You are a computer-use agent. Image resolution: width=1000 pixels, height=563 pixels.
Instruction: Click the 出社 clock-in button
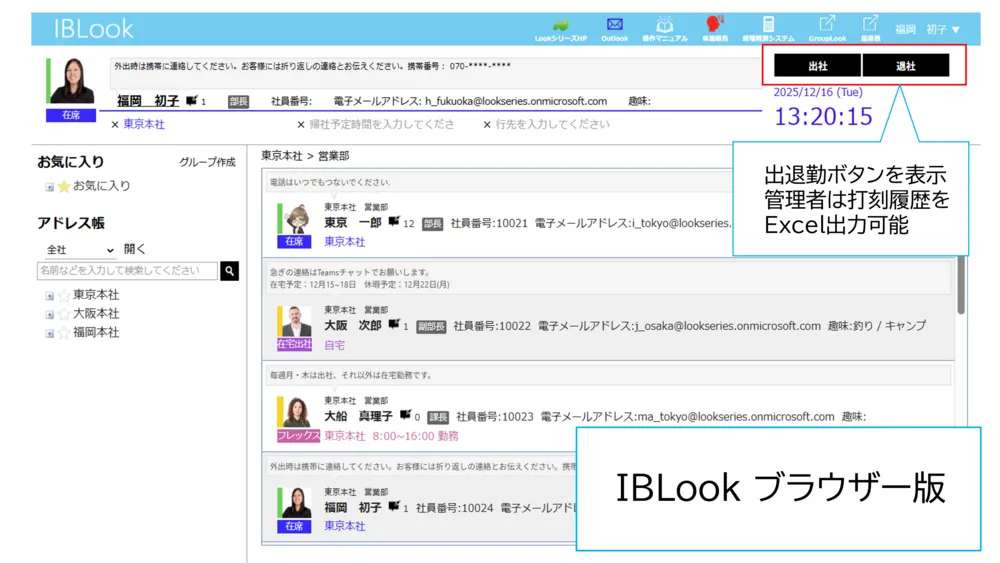818,66
